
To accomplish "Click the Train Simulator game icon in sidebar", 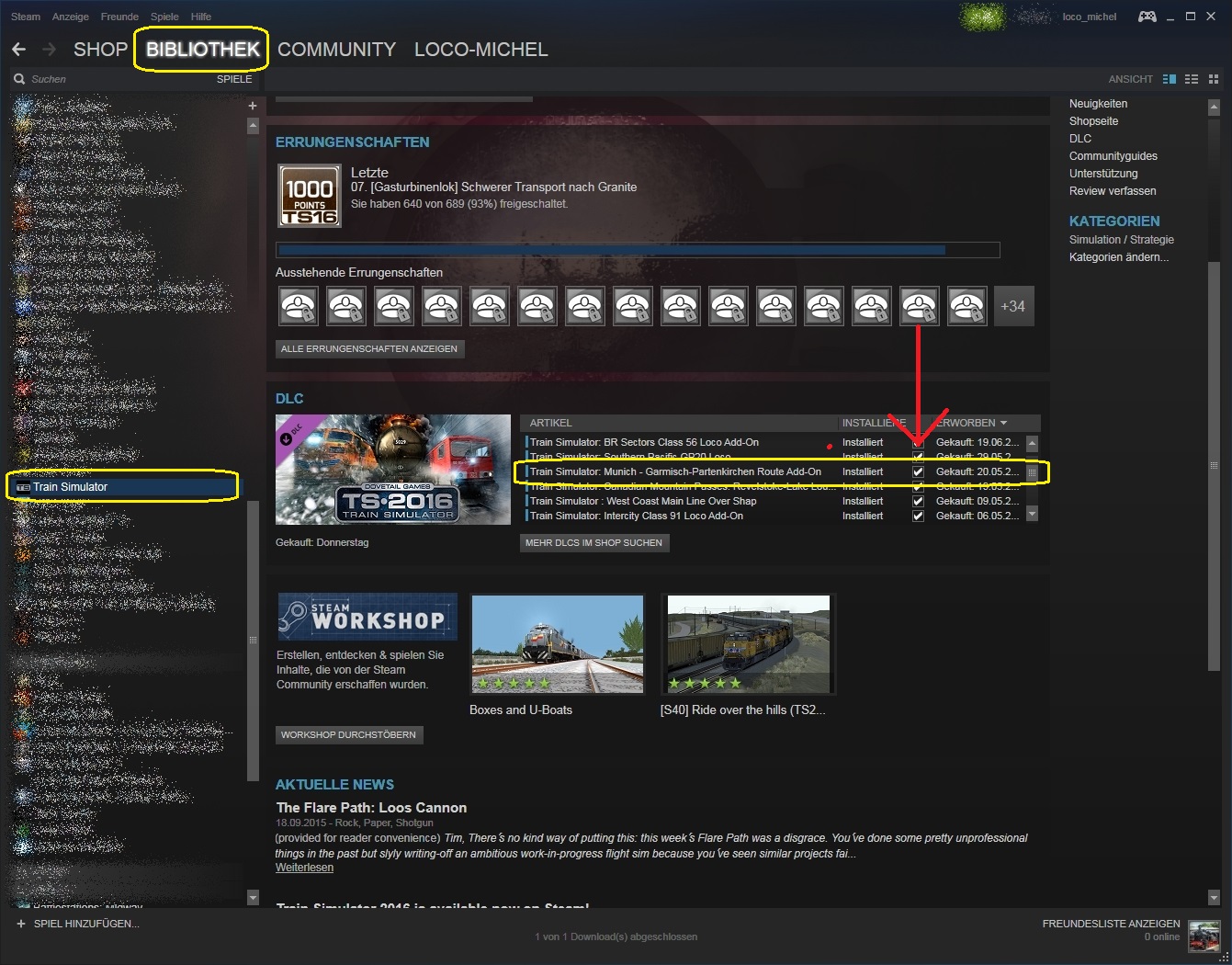I will [x=23, y=487].
